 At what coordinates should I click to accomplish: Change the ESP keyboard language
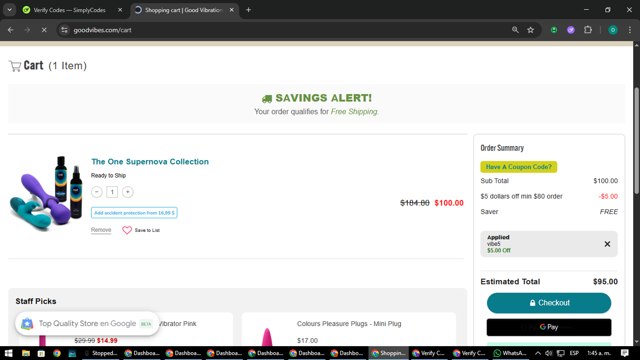[x=574, y=353]
